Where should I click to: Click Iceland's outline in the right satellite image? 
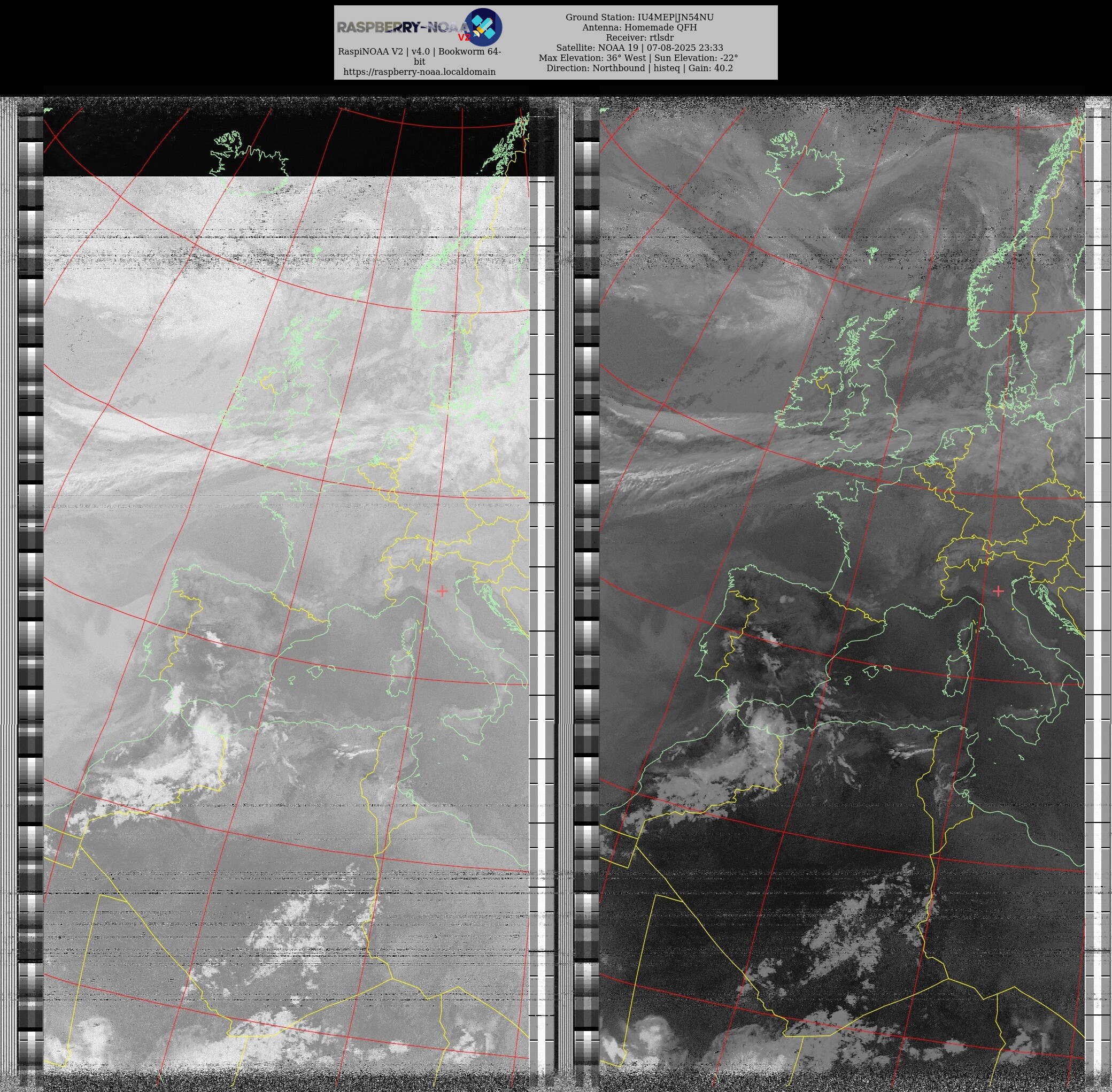tap(805, 163)
